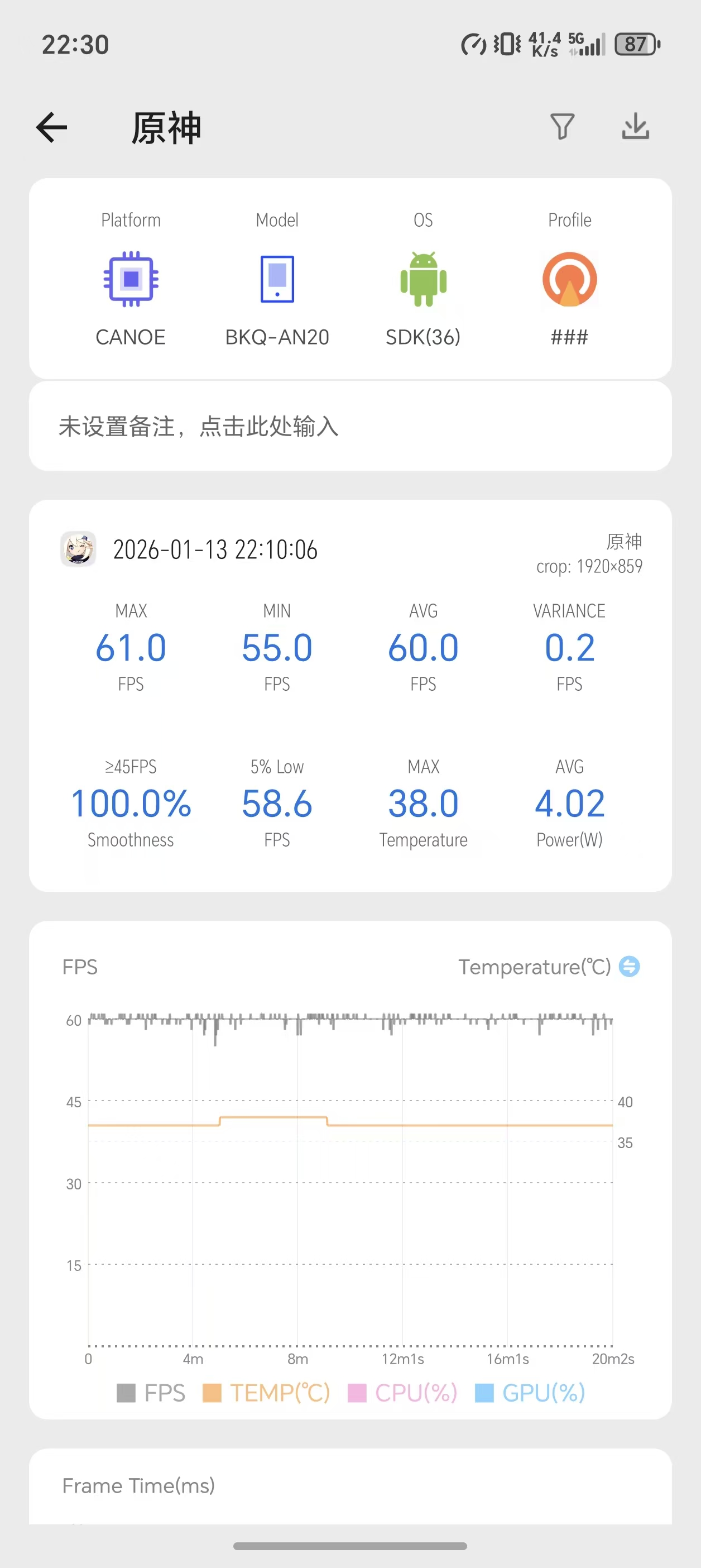Tap the 100.0% Smoothness value
Image resolution: width=701 pixels, height=1568 pixels.
coord(131,803)
